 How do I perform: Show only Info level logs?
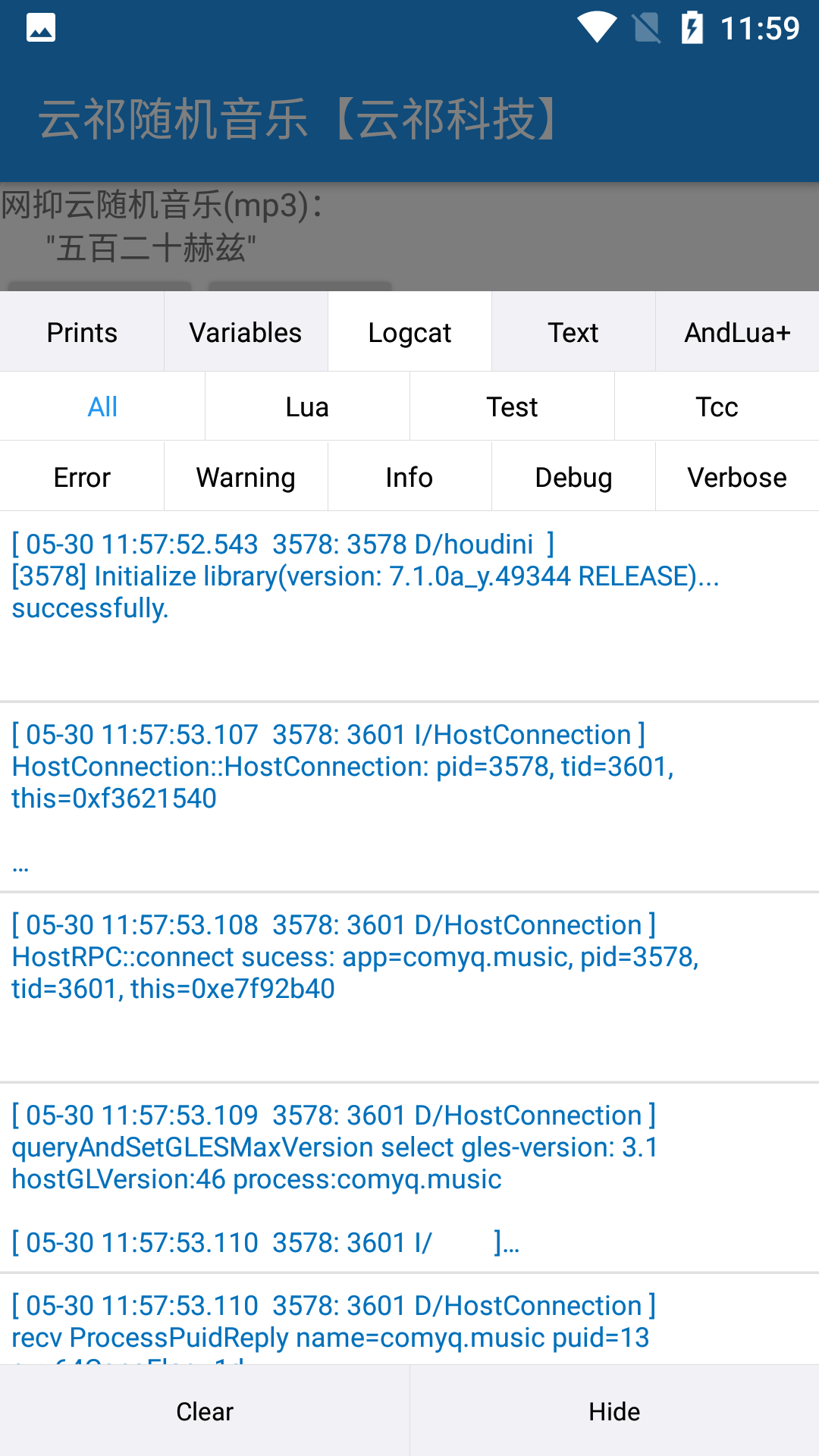pos(409,477)
